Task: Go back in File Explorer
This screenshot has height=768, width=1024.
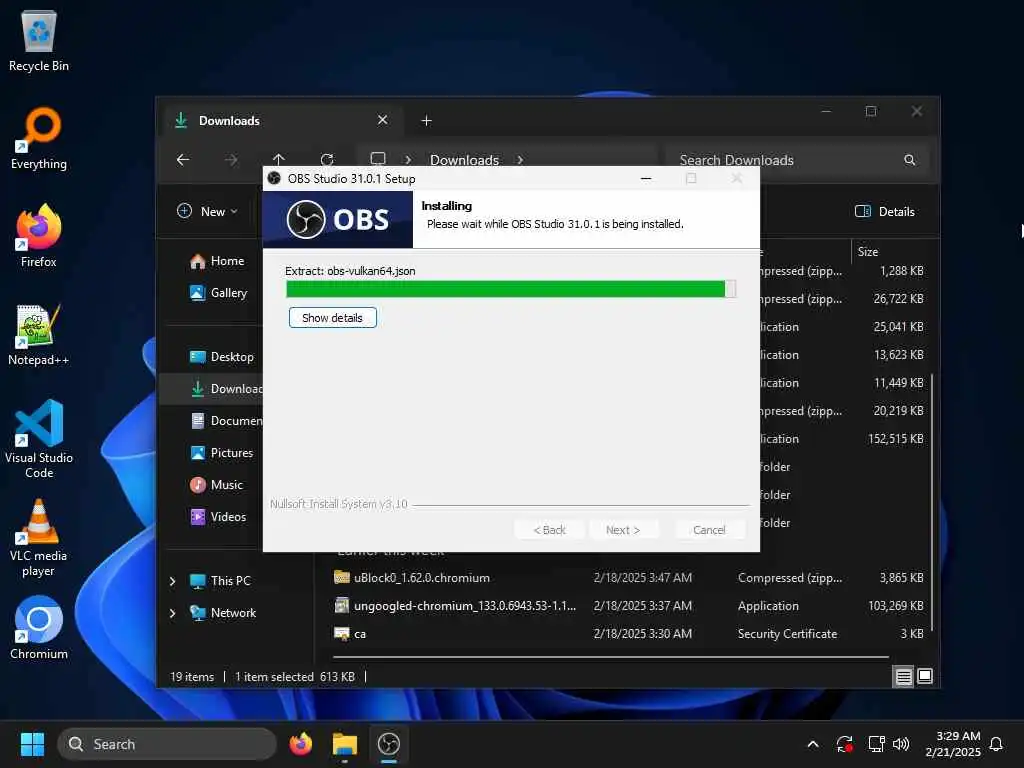Action: tap(183, 159)
